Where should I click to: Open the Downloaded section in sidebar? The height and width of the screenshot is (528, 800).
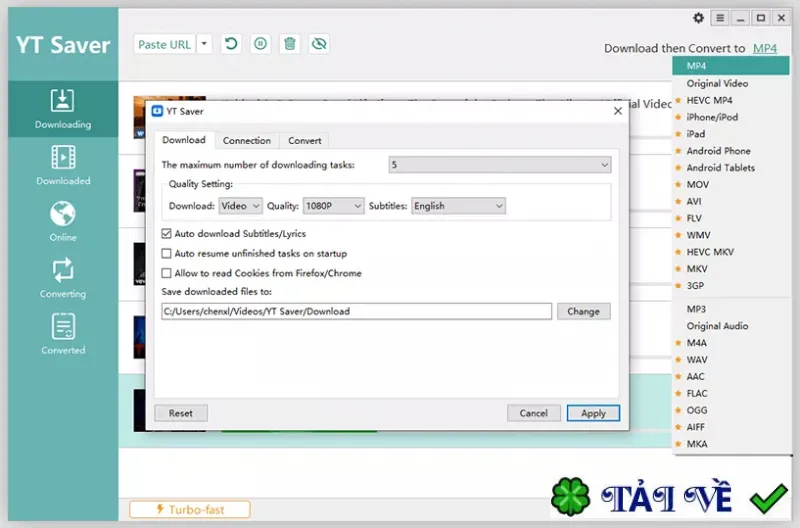pos(63,165)
